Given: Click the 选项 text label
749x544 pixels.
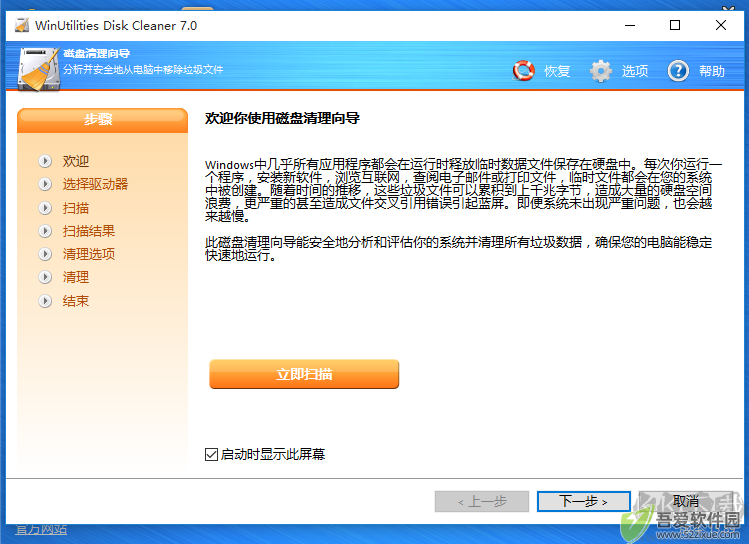Looking at the screenshot, I should pos(635,71).
